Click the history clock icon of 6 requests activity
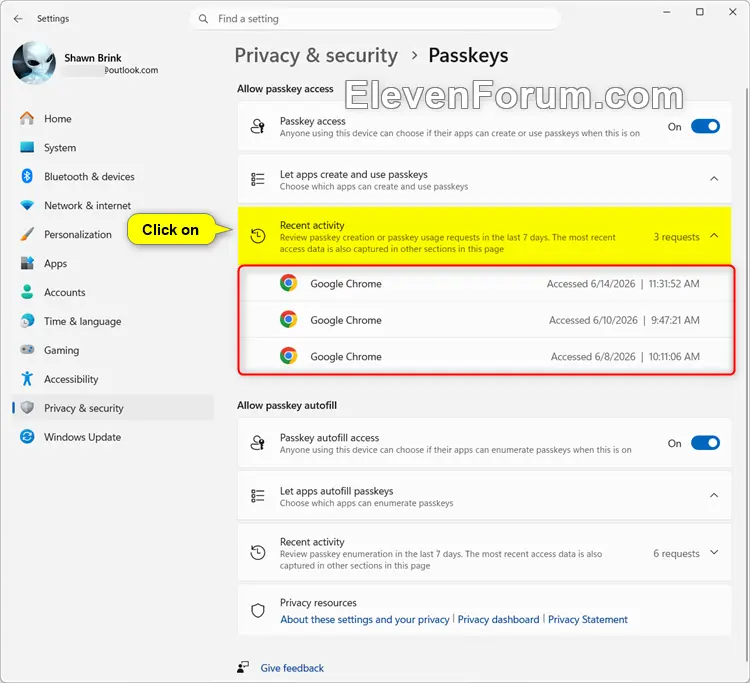The width and height of the screenshot is (750, 683). pos(258,552)
